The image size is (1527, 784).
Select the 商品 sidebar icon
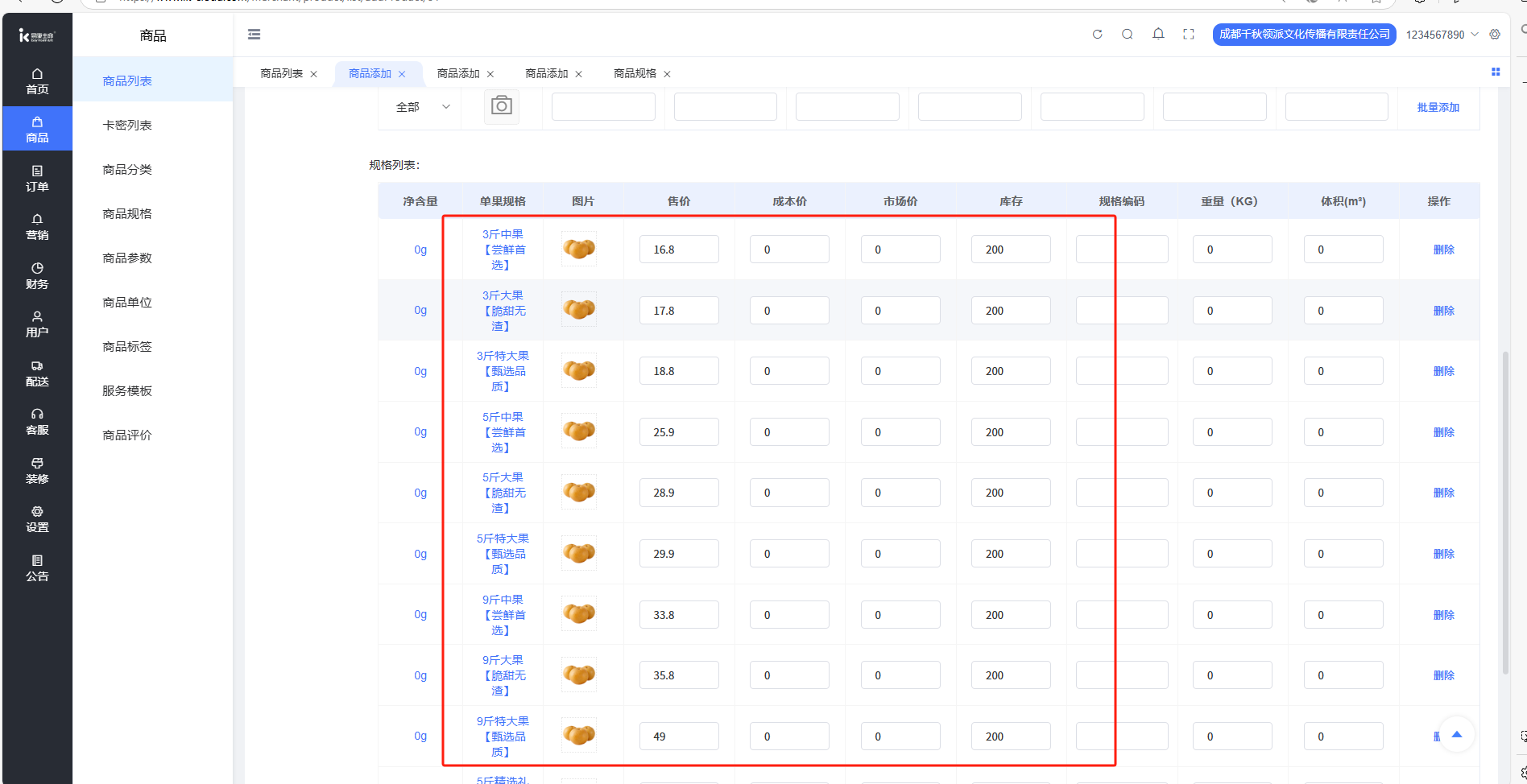(37, 130)
